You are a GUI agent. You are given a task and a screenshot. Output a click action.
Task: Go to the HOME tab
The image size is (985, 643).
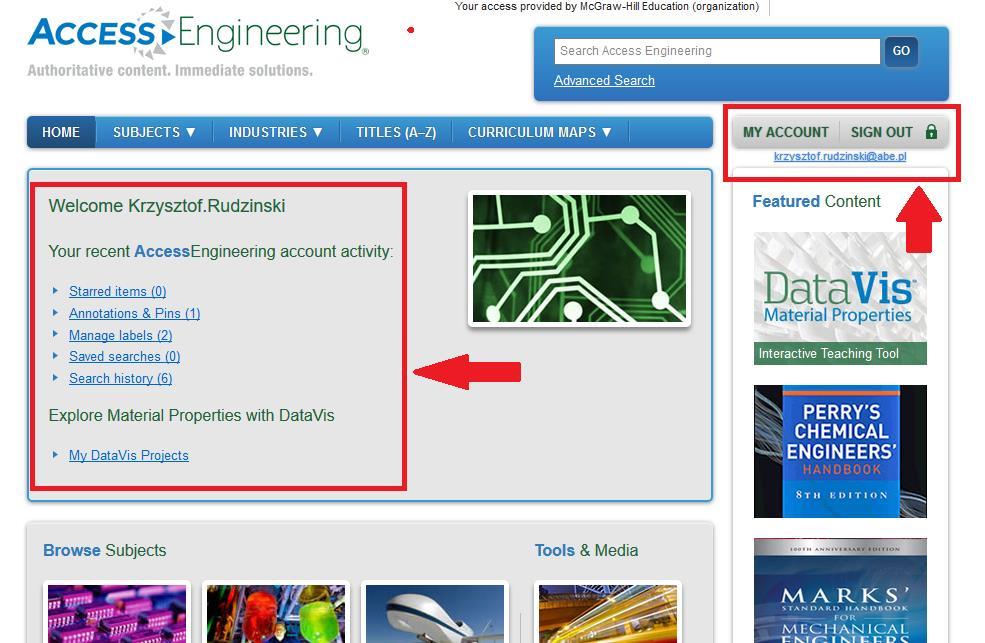click(x=61, y=132)
